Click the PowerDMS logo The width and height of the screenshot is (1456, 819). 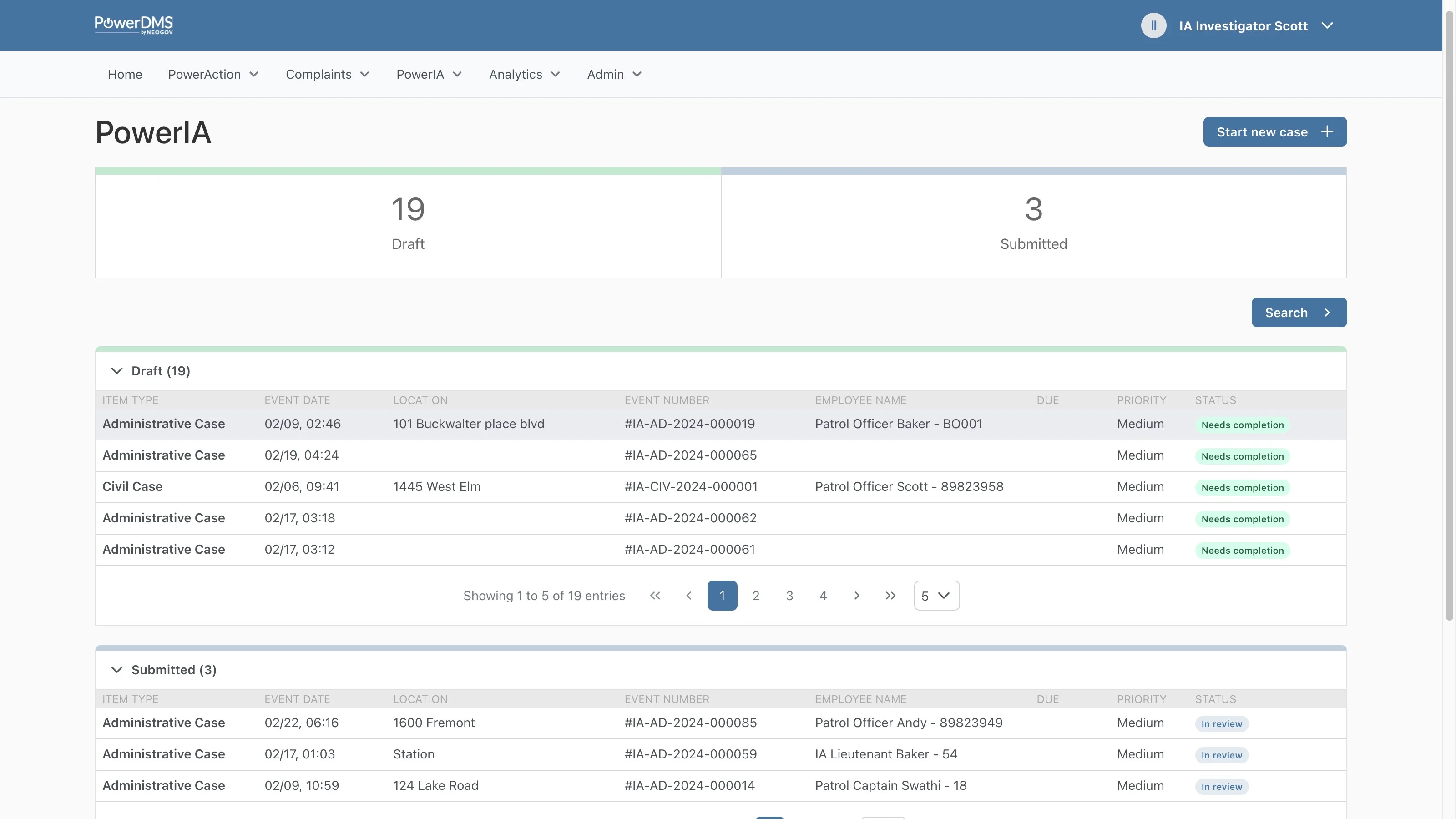pos(133,25)
